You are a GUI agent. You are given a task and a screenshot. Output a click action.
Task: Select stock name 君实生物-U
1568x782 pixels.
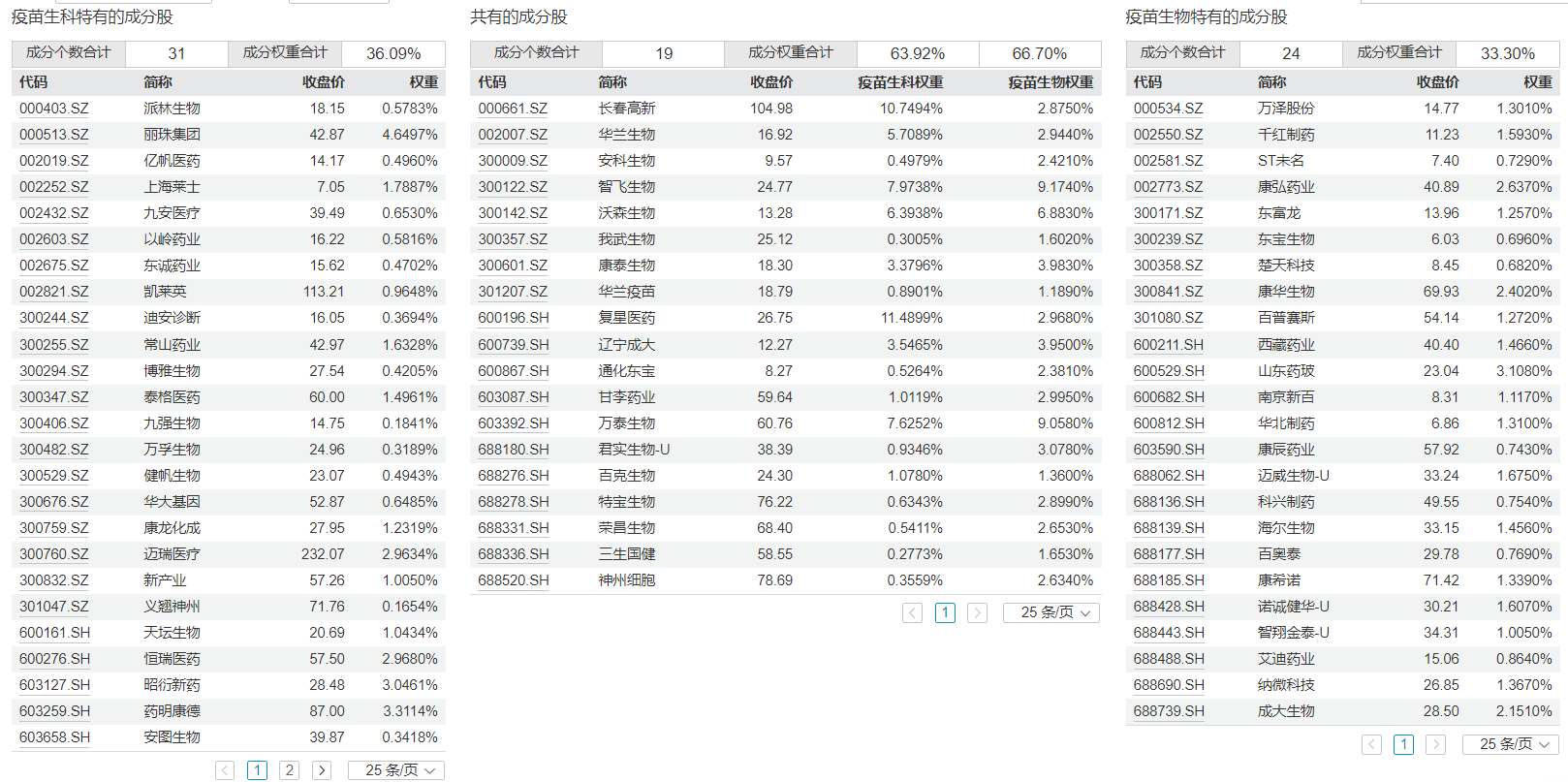[634, 450]
